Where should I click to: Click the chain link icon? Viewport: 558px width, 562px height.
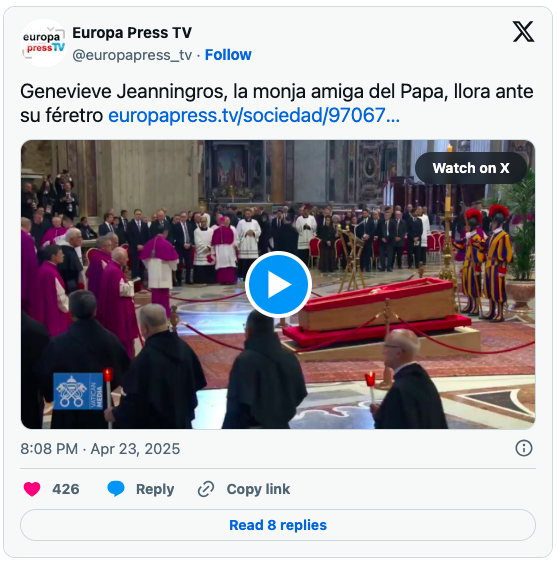206,489
